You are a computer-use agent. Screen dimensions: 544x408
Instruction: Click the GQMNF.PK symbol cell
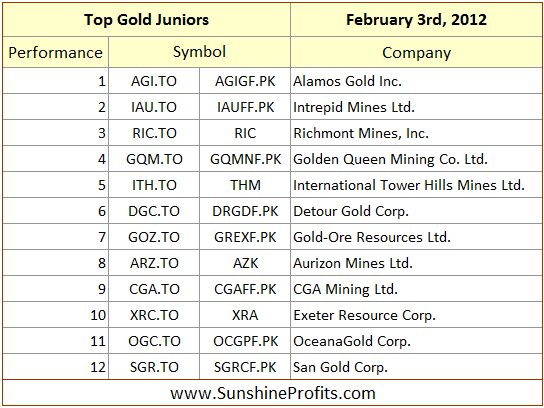pos(245,159)
